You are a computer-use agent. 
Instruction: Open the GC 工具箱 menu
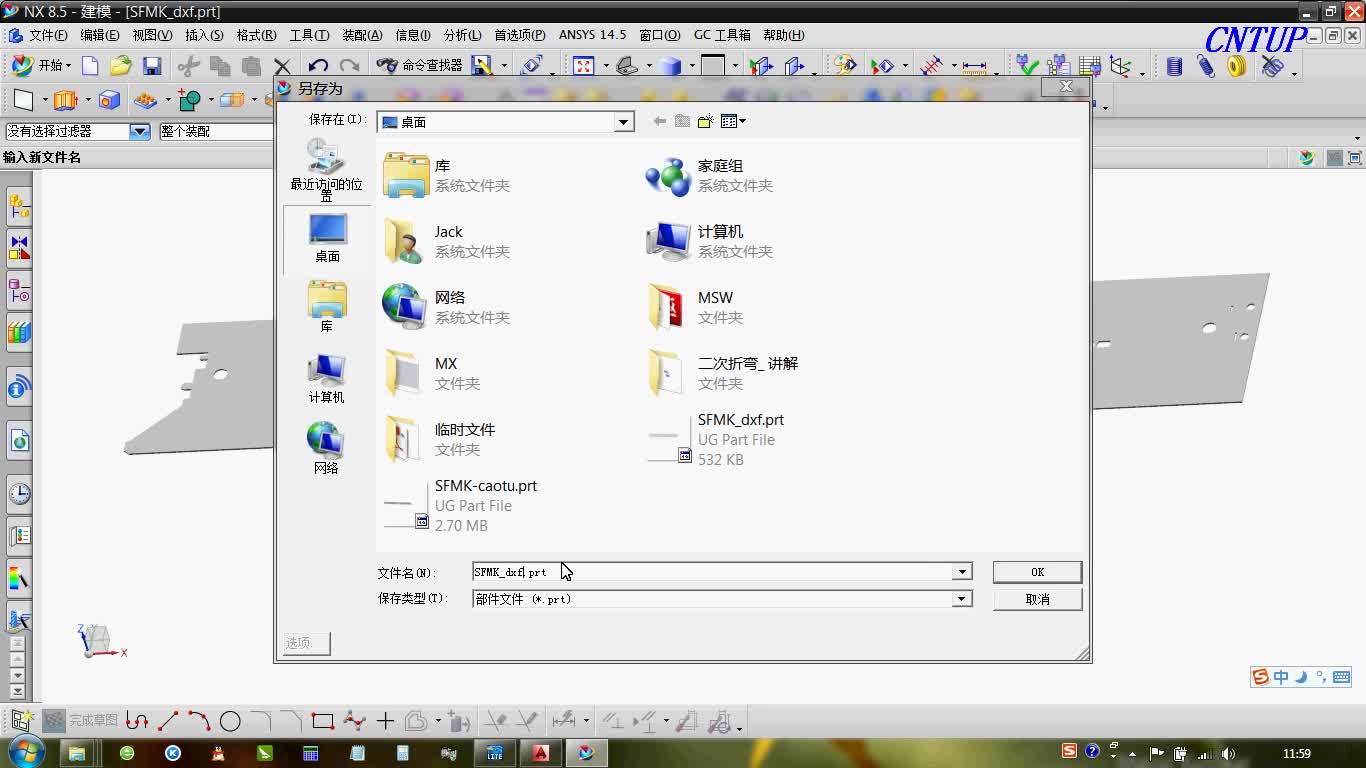[723, 35]
